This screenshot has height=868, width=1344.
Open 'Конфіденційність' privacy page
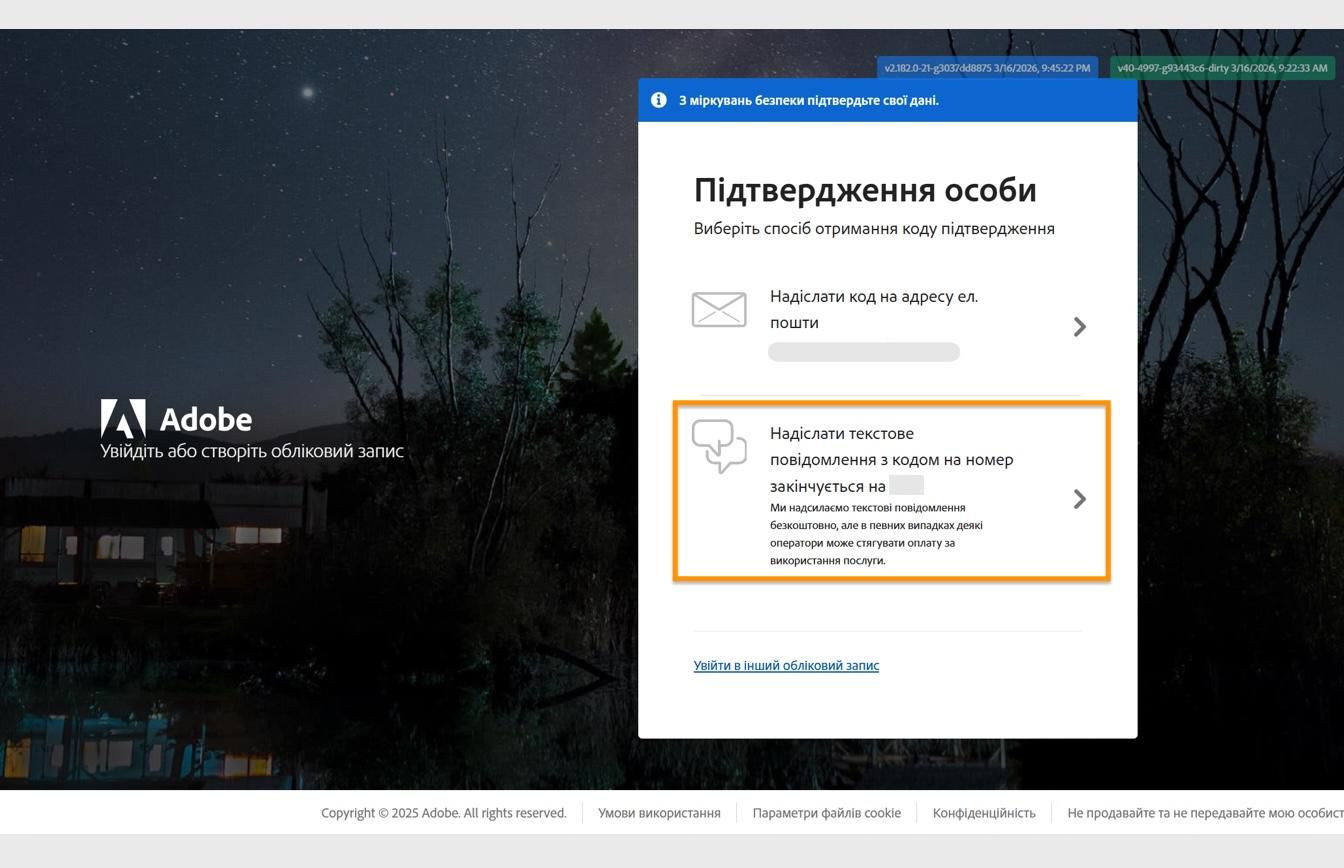click(985, 813)
